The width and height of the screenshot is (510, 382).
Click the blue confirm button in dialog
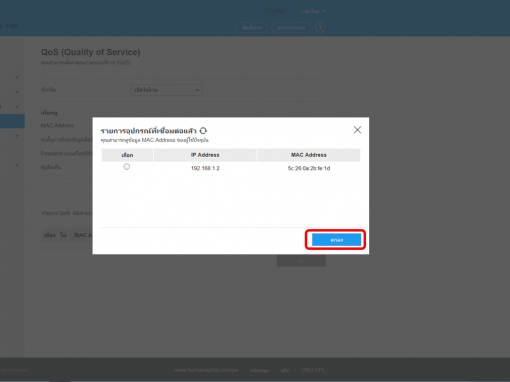tap(336, 240)
